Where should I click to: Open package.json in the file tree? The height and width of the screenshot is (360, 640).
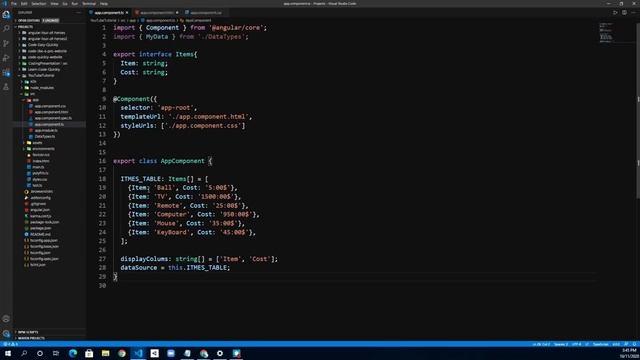coord(40,228)
